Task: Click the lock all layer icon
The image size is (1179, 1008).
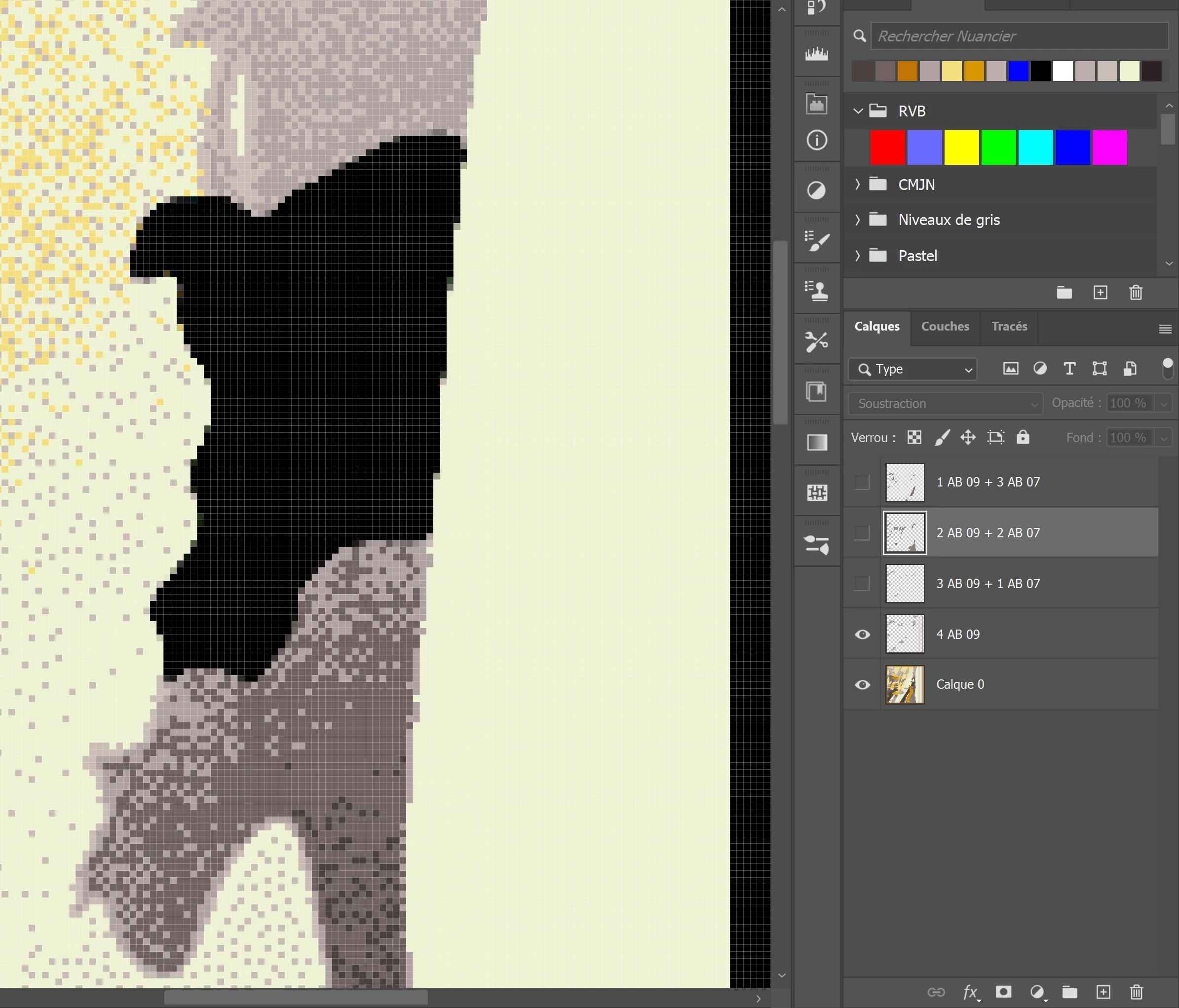Action: click(1023, 438)
